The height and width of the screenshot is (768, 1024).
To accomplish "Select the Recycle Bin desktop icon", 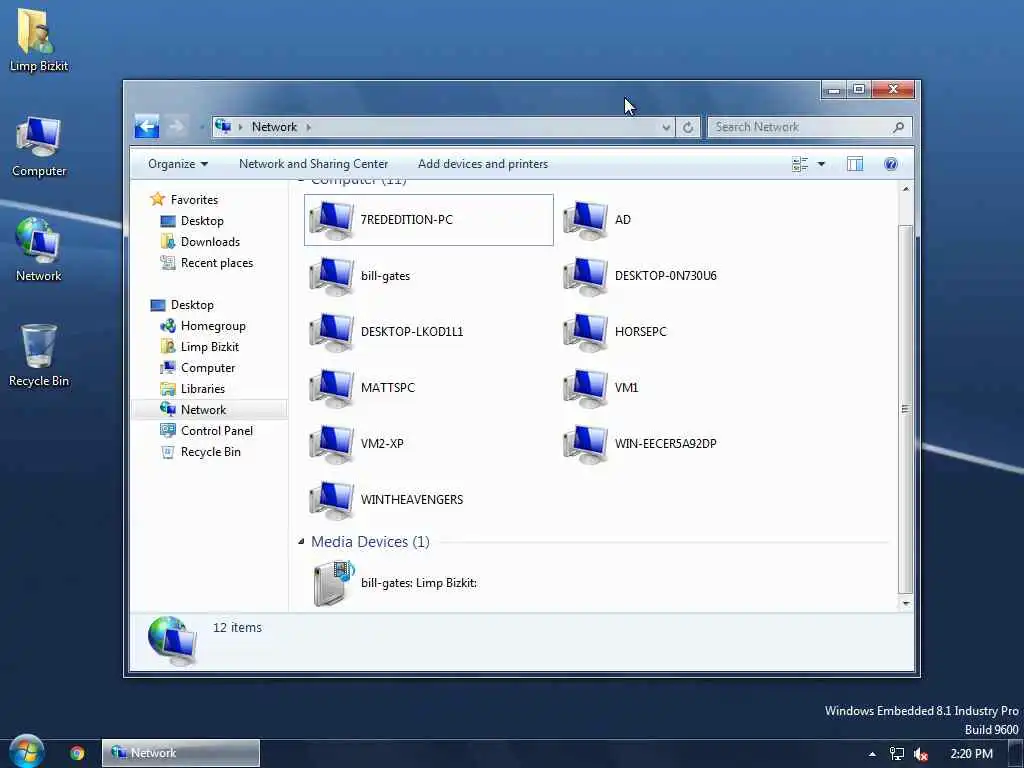I will [x=39, y=356].
